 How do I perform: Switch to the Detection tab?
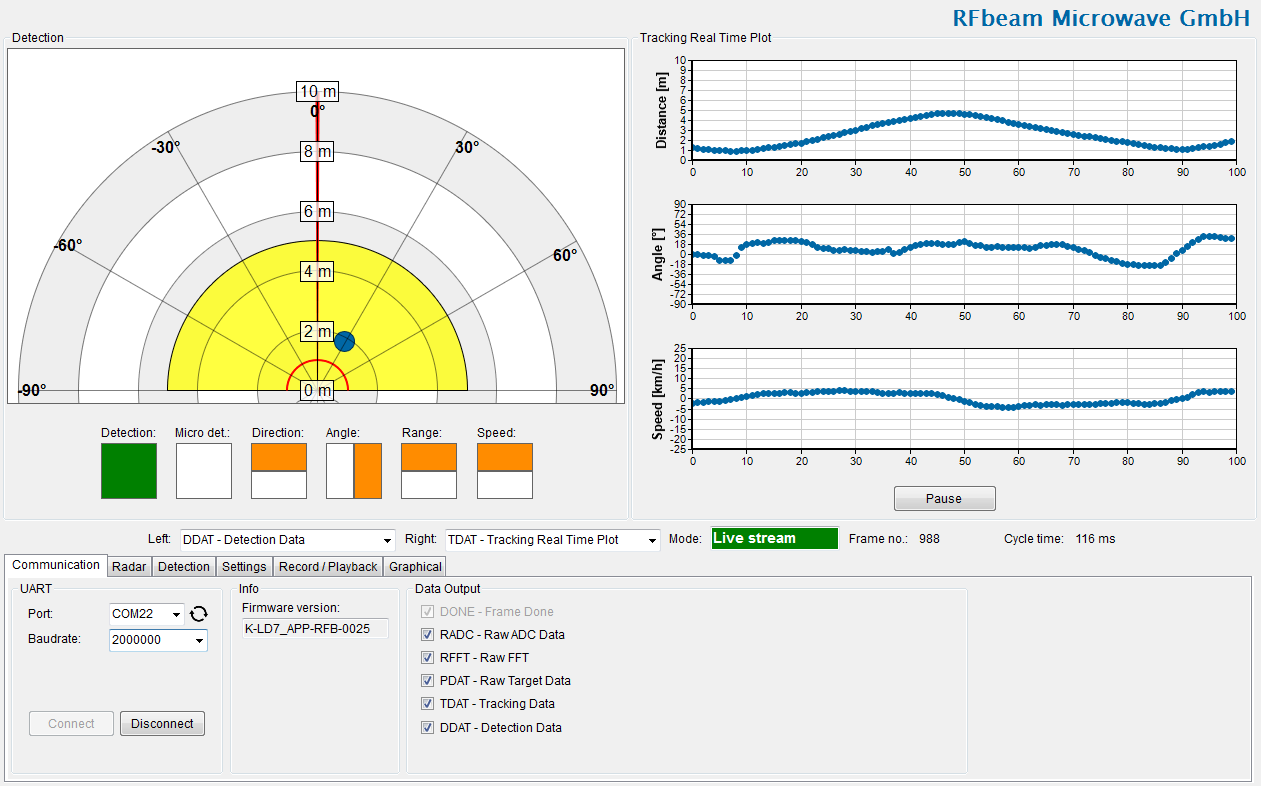(184, 567)
